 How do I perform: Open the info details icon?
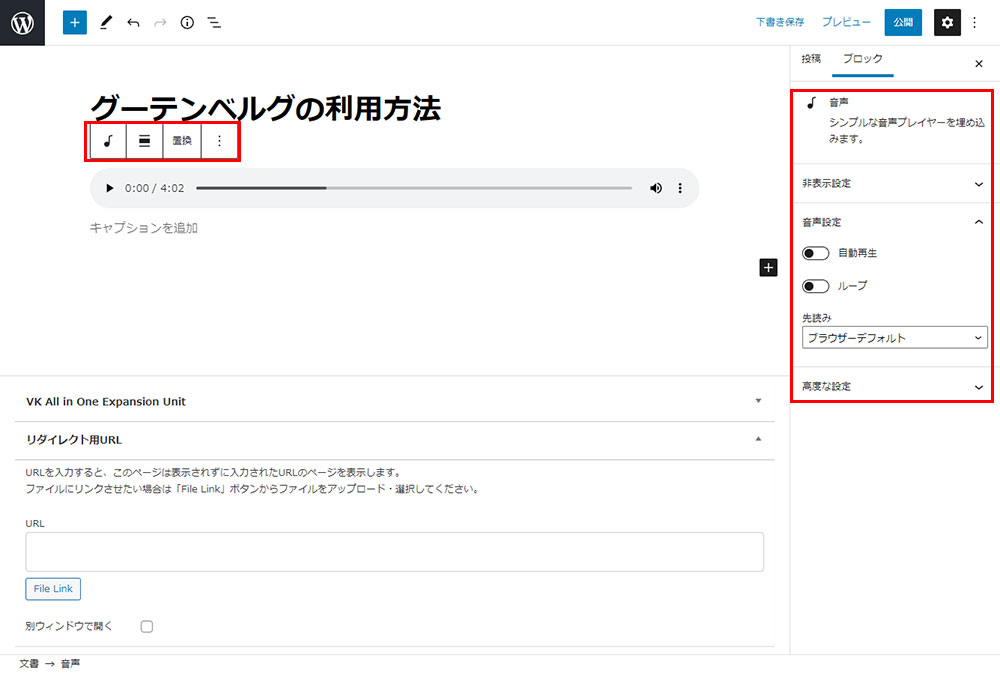pos(187,22)
